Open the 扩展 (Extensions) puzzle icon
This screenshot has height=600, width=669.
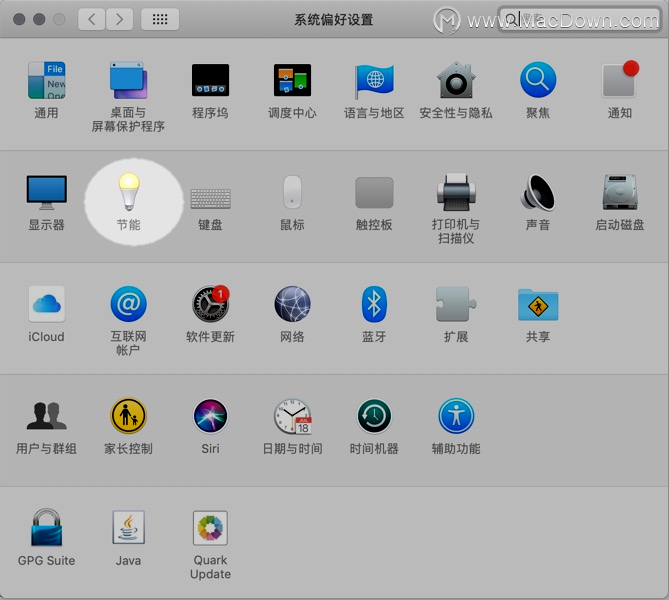[x=456, y=304]
